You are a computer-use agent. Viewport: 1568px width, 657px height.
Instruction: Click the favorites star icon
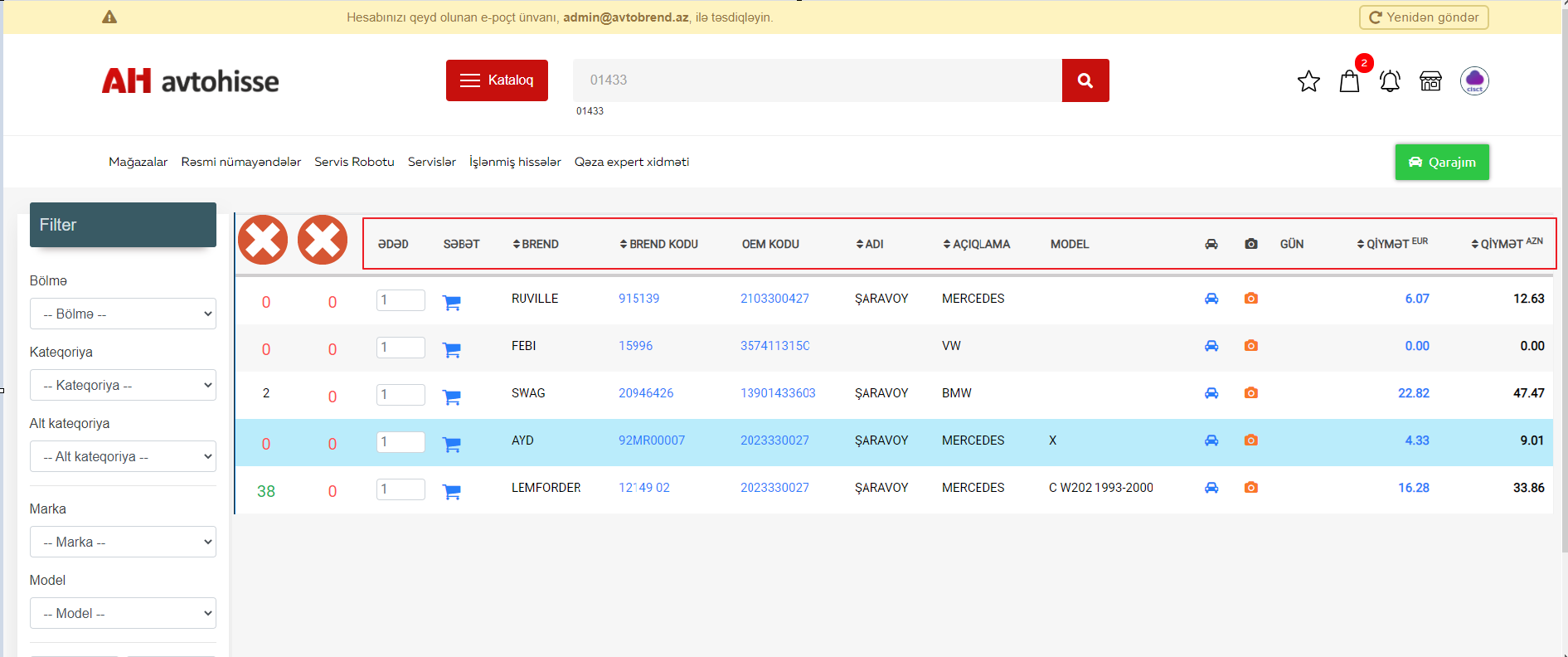click(1308, 81)
